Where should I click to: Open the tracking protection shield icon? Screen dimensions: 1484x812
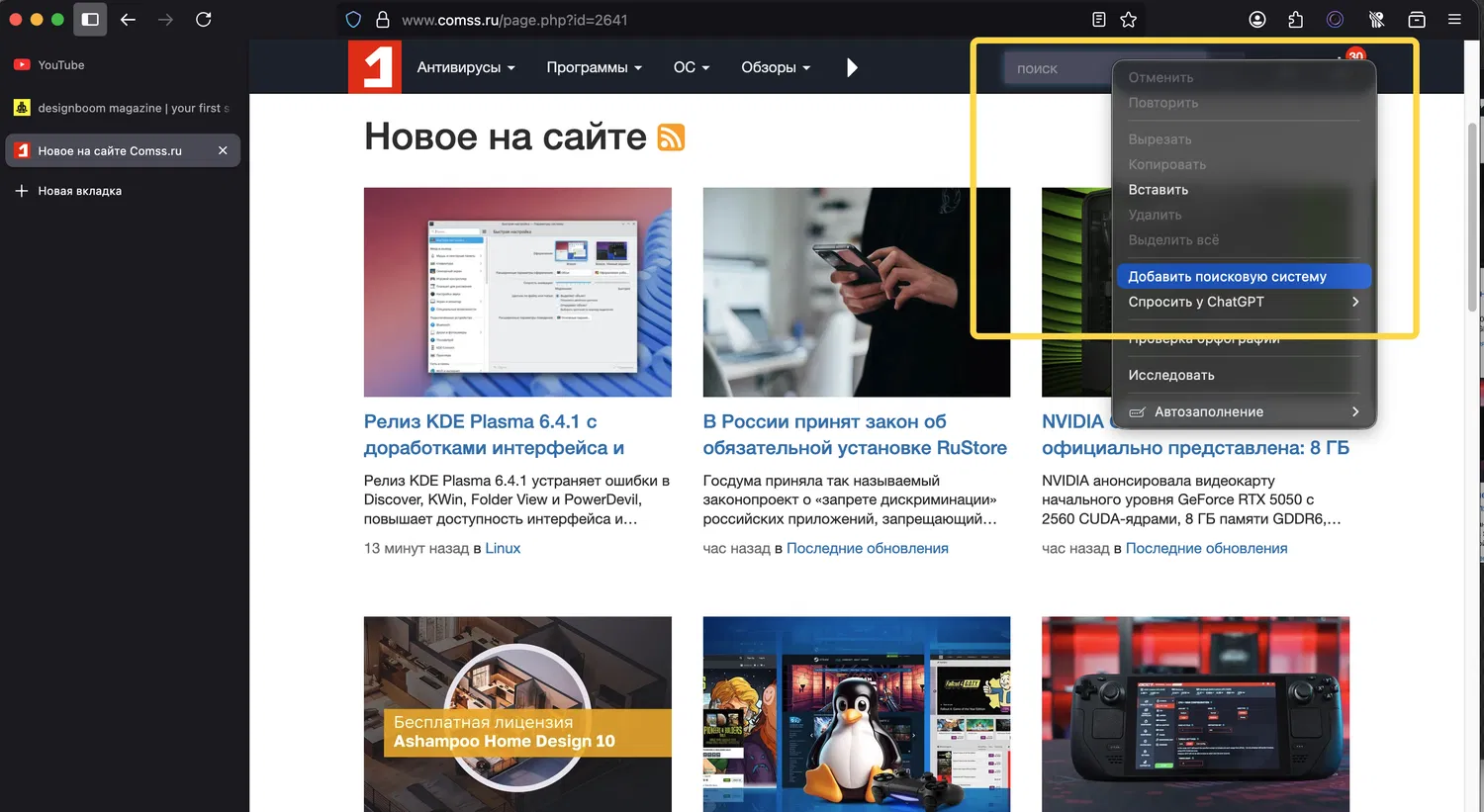click(x=353, y=20)
